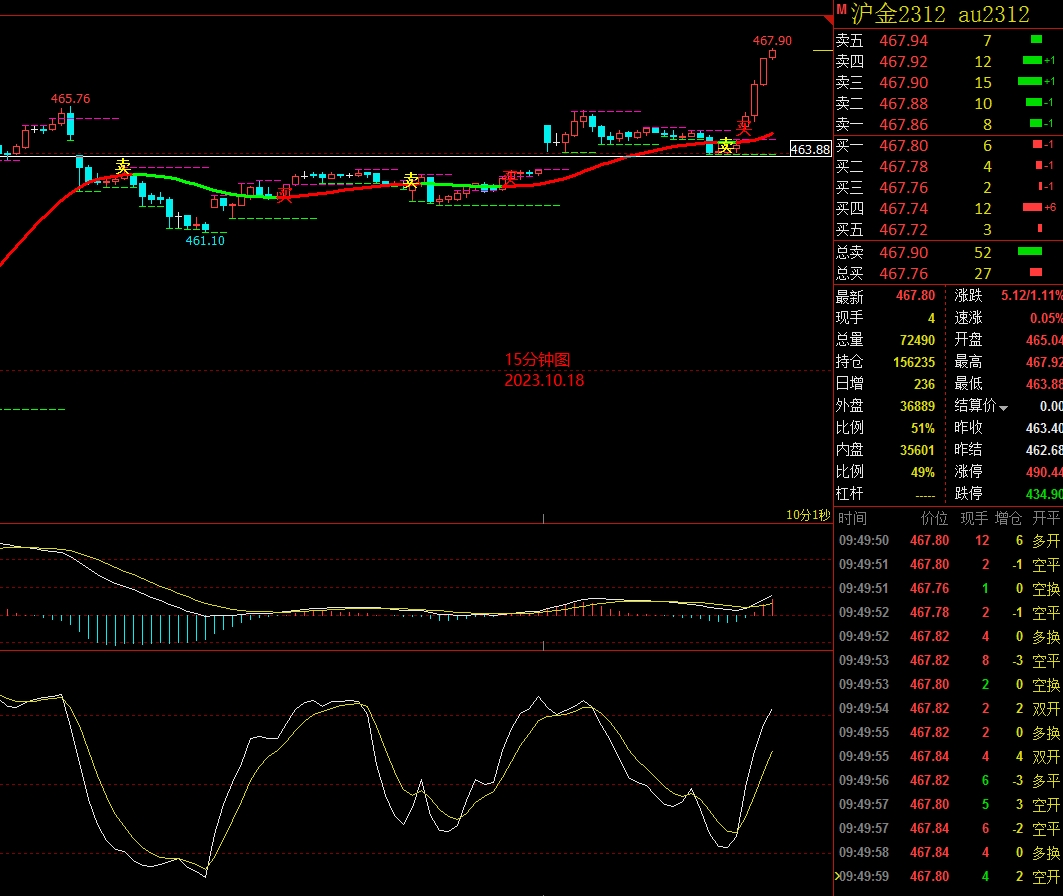Click the 10分1秒 countdown timer
This screenshot has width=1063, height=896.
pyautogui.click(x=807, y=515)
